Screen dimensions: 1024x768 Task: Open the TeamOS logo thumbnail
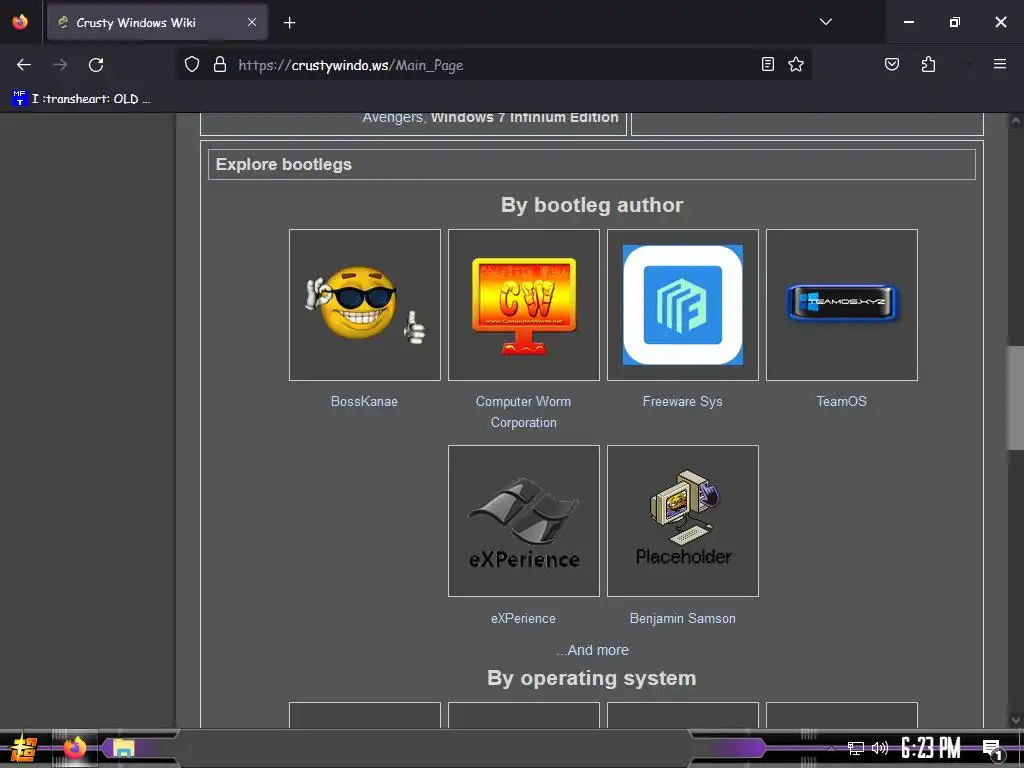[842, 305]
